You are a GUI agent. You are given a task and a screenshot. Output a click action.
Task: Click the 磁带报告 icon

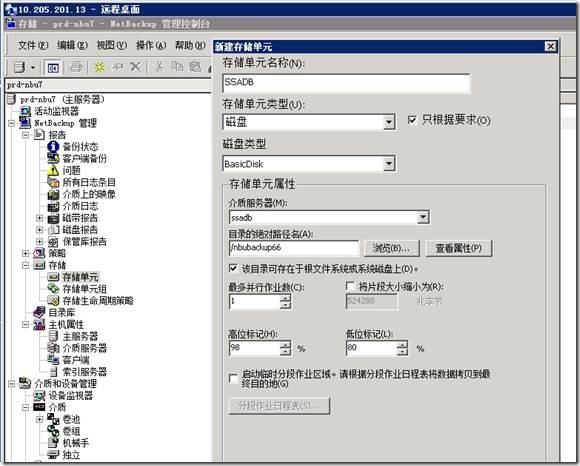point(53,218)
